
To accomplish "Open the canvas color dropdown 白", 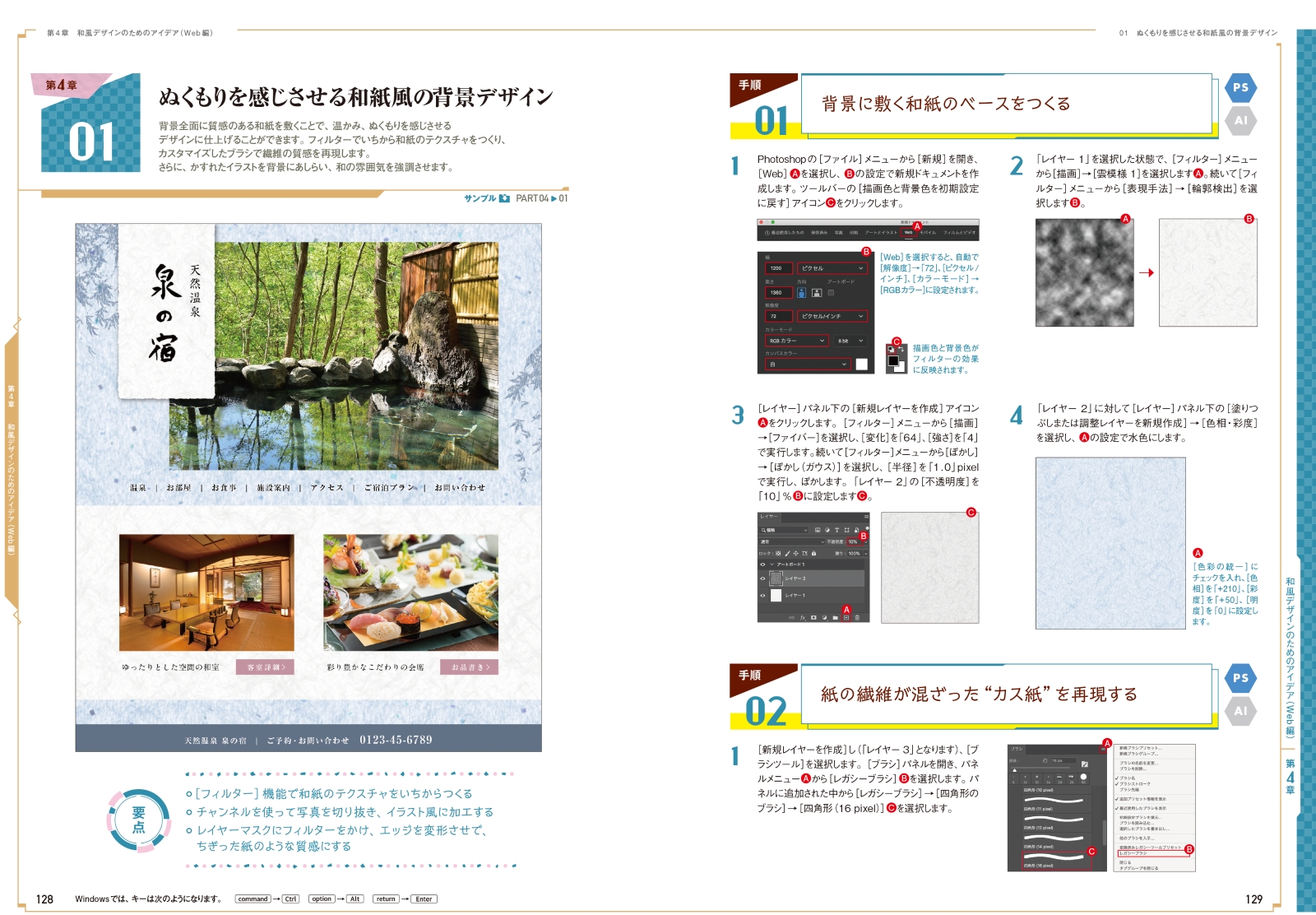I will pos(808,364).
